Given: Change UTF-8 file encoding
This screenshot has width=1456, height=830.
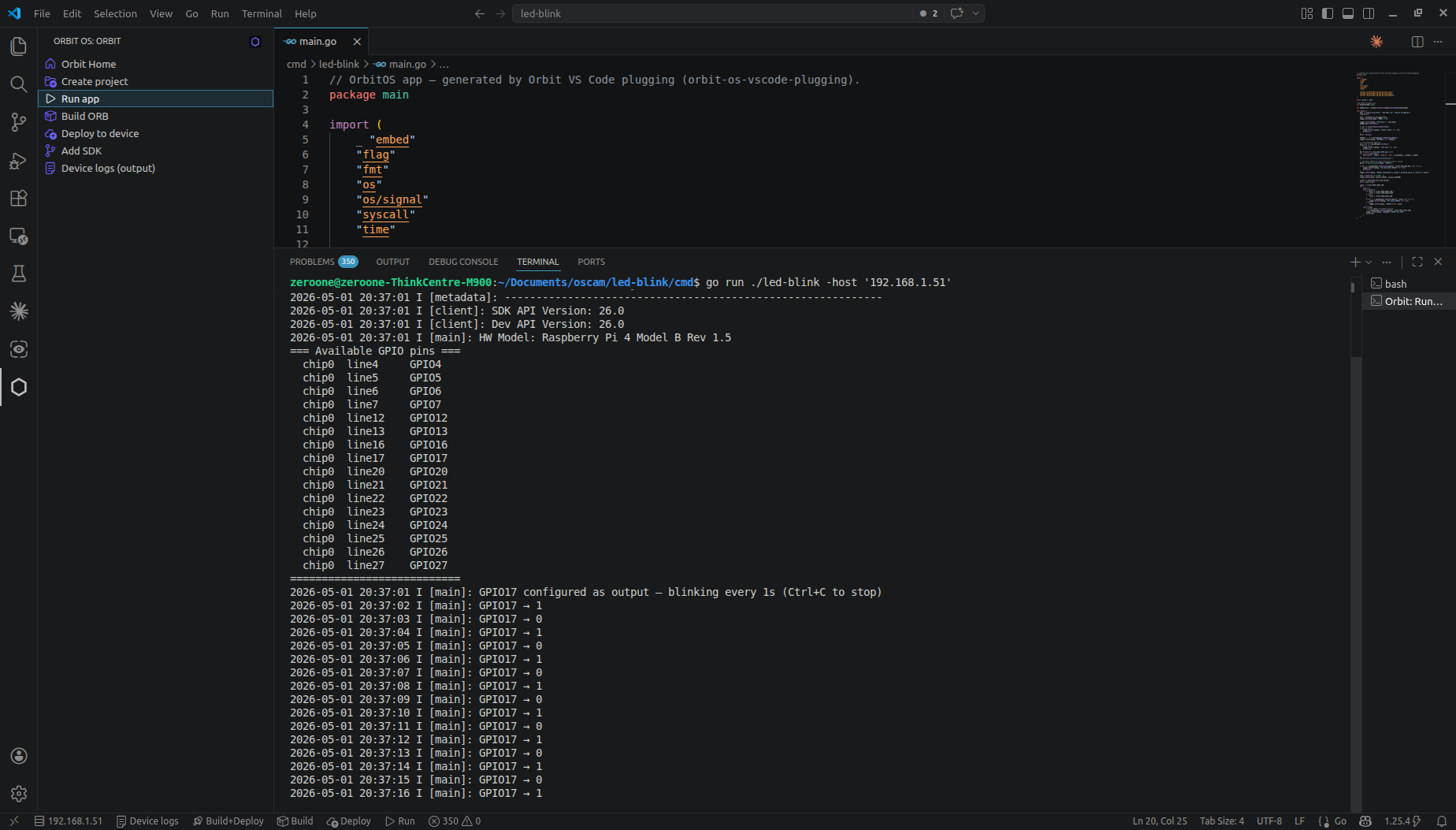Looking at the screenshot, I should click(1269, 821).
